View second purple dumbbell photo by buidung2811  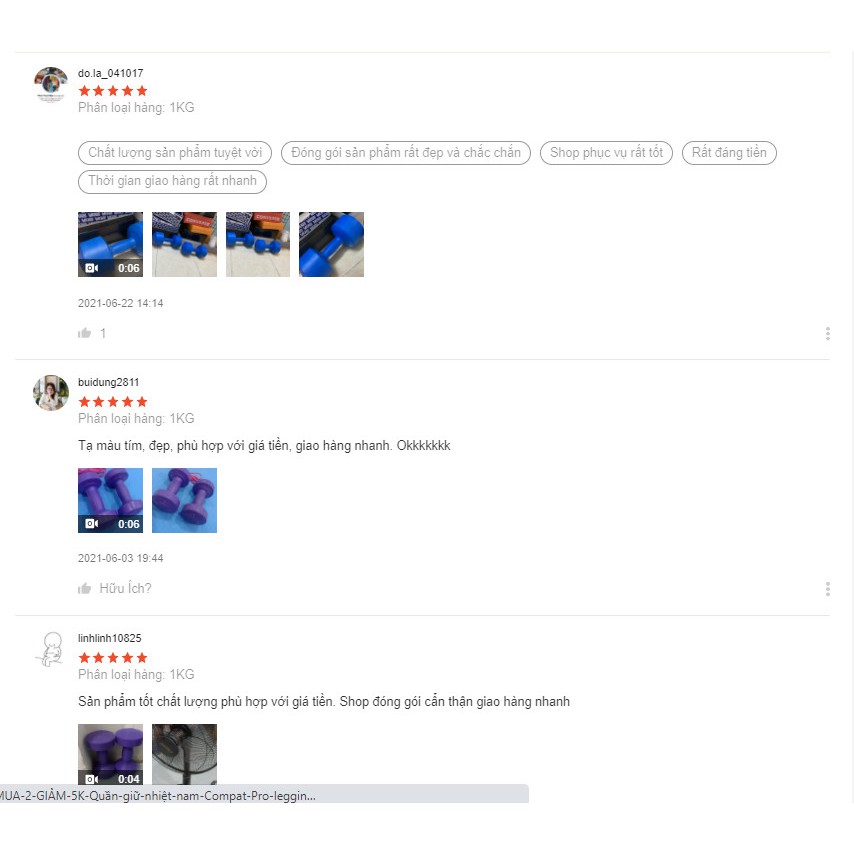(x=184, y=501)
